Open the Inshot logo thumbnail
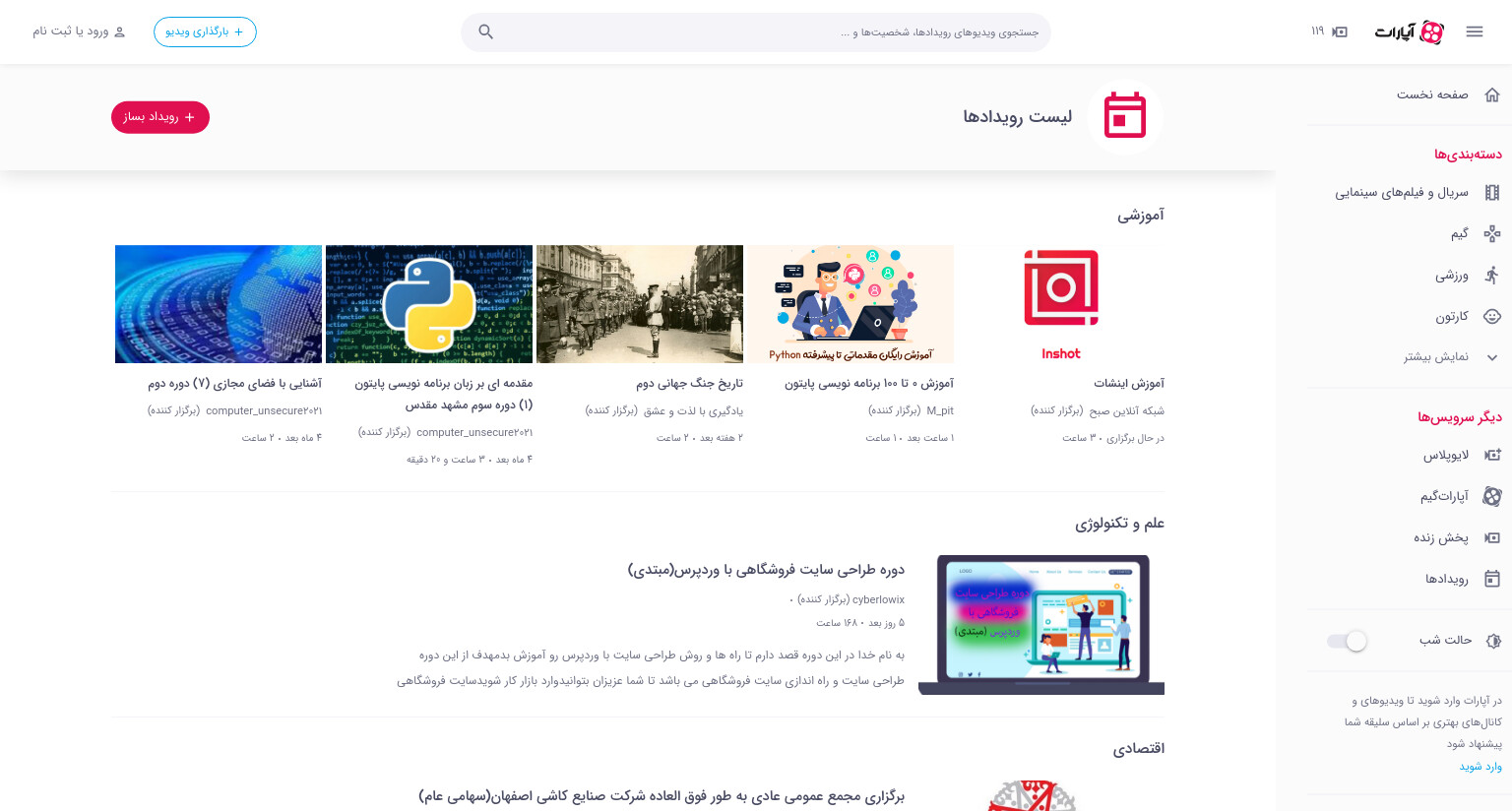1512x811 pixels. click(x=1061, y=304)
